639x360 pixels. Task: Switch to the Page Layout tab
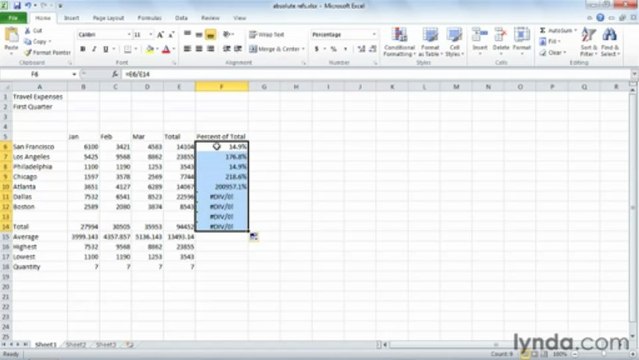pyautogui.click(x=108, y=18)
